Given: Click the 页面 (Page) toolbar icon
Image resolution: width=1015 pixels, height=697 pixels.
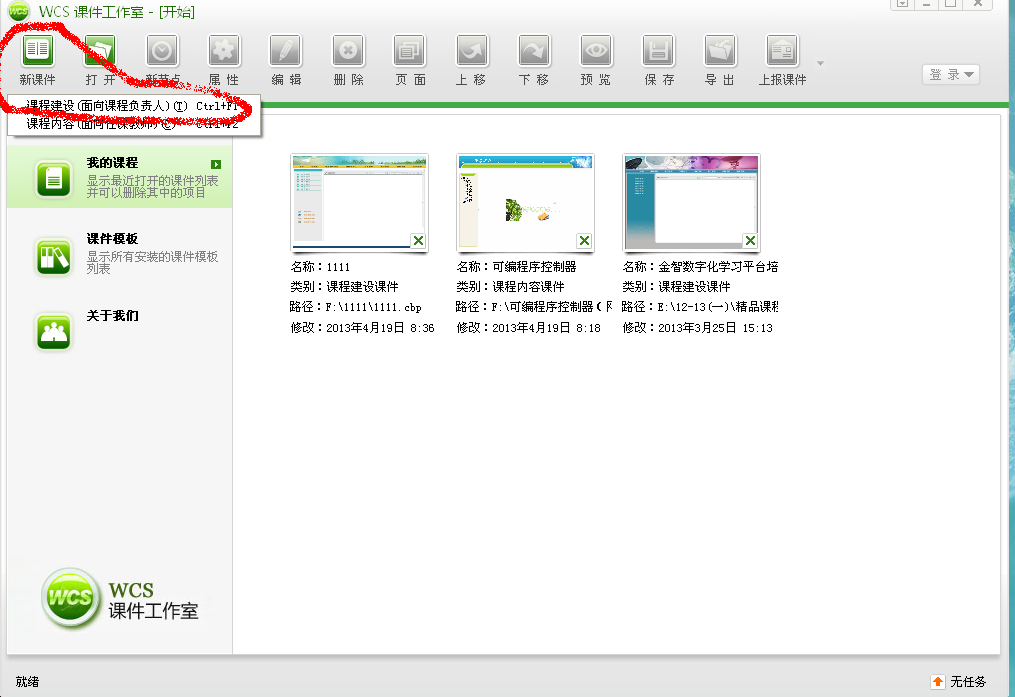Looking at the screenshot, I should (410, 50).
